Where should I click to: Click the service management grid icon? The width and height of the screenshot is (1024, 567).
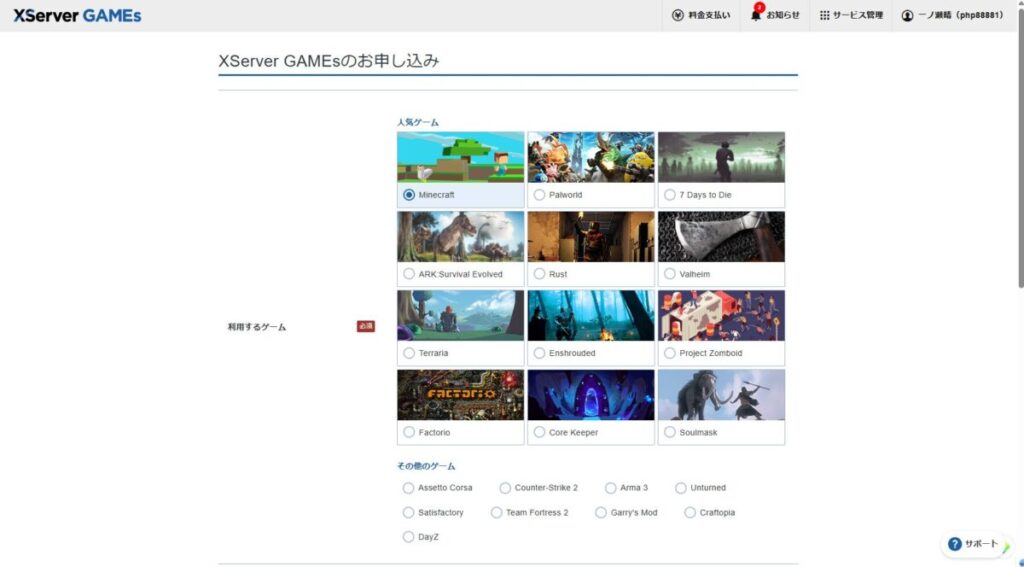pyautogui.click(x=824, y=15)
